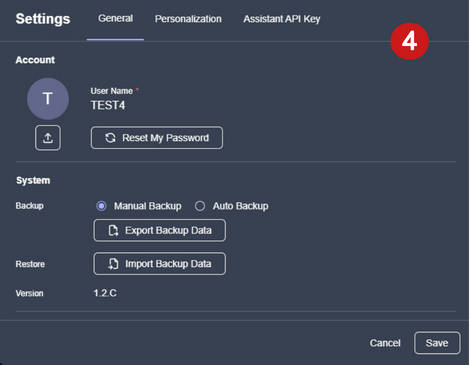Select the General tab

pos(115,18)
